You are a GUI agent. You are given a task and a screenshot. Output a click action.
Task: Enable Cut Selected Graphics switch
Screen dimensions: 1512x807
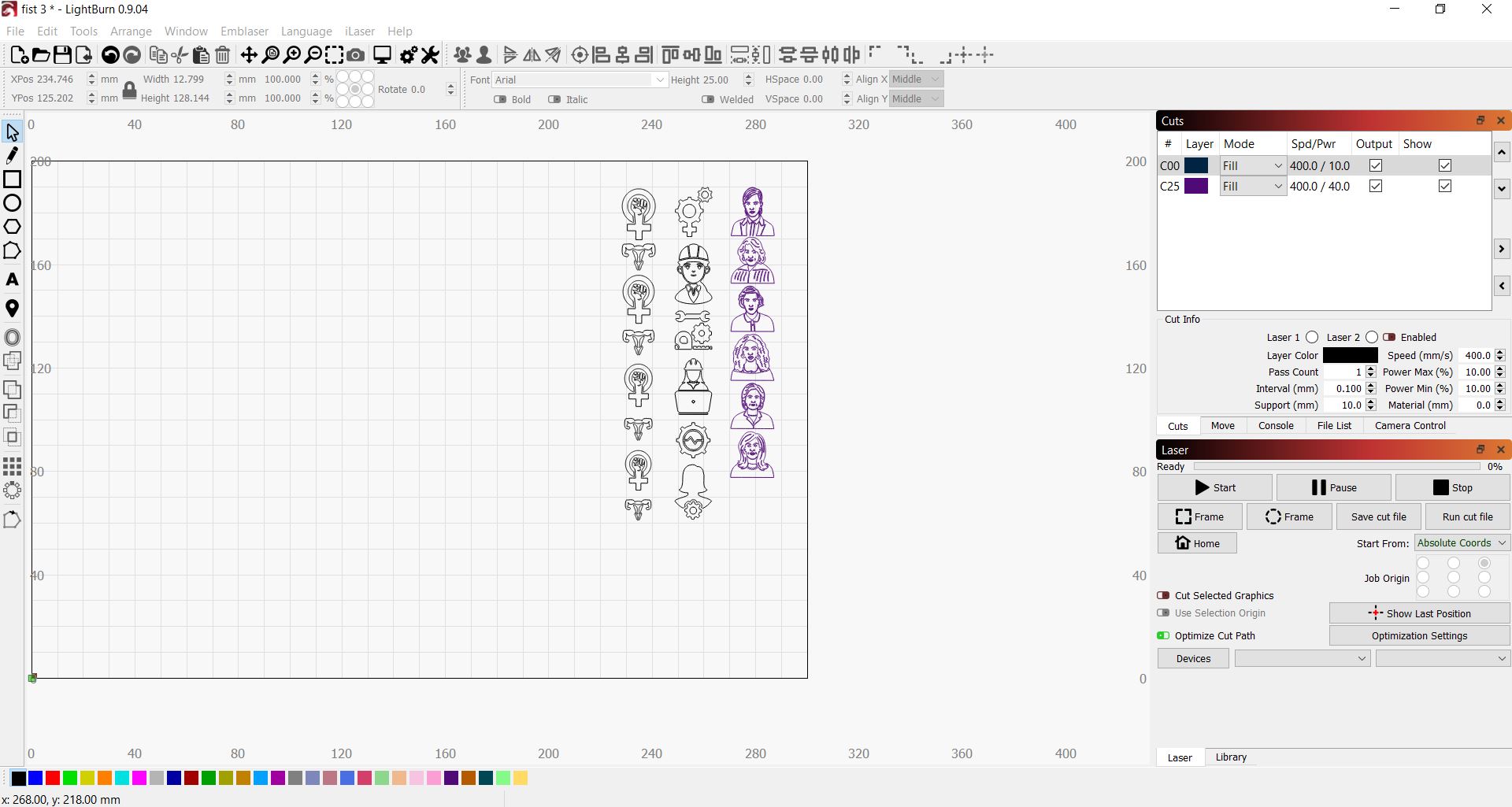click(x=1163, y=595)
